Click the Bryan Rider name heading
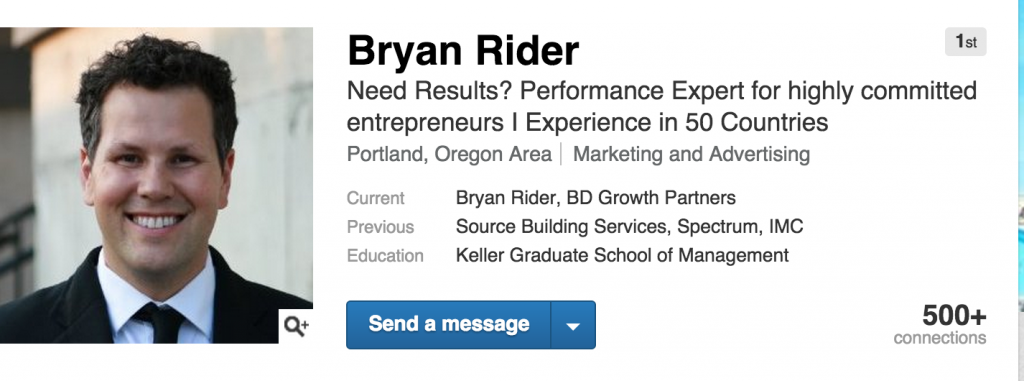 tap(463, 51)
